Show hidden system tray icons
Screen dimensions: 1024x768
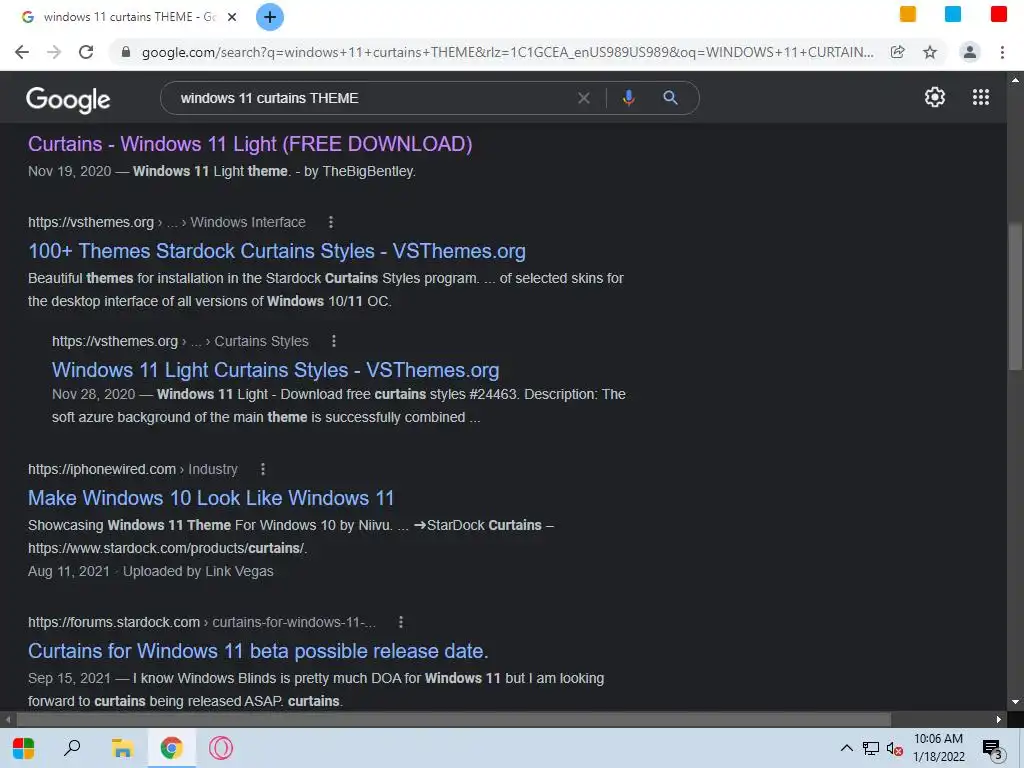click(x=846, y=748)
